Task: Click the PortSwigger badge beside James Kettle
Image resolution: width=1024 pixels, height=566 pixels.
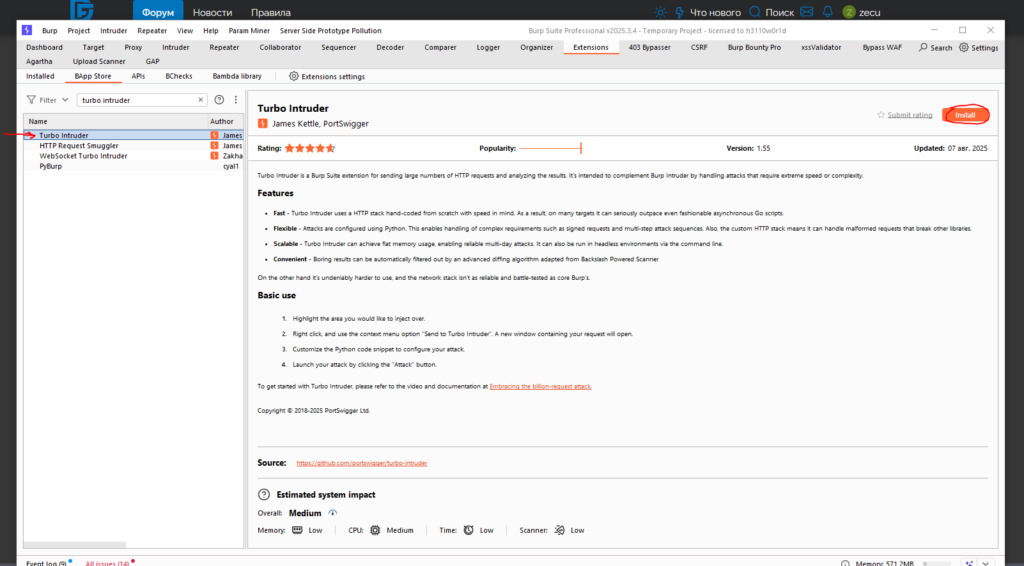Action: click(x=263, y=123)
